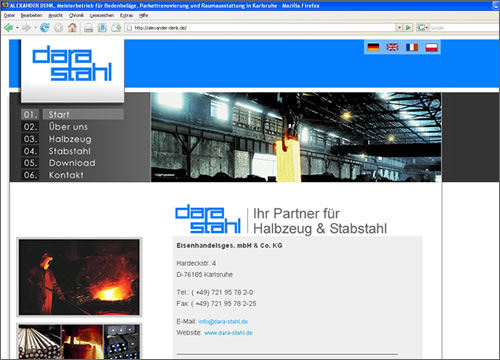Open the Forward button history dropdown arrow
This screenshot has height=360, width=500.
(35, 28)
